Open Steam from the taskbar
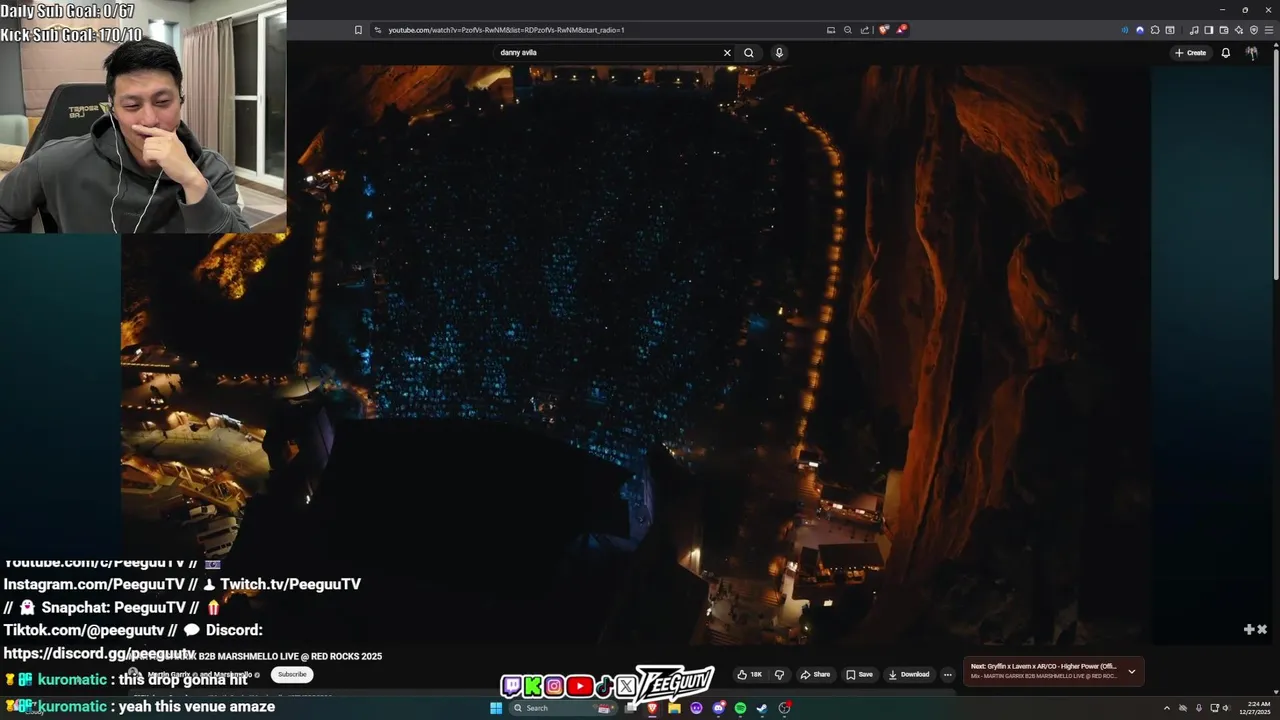1280x720 pixels. [x=762, y=708]
